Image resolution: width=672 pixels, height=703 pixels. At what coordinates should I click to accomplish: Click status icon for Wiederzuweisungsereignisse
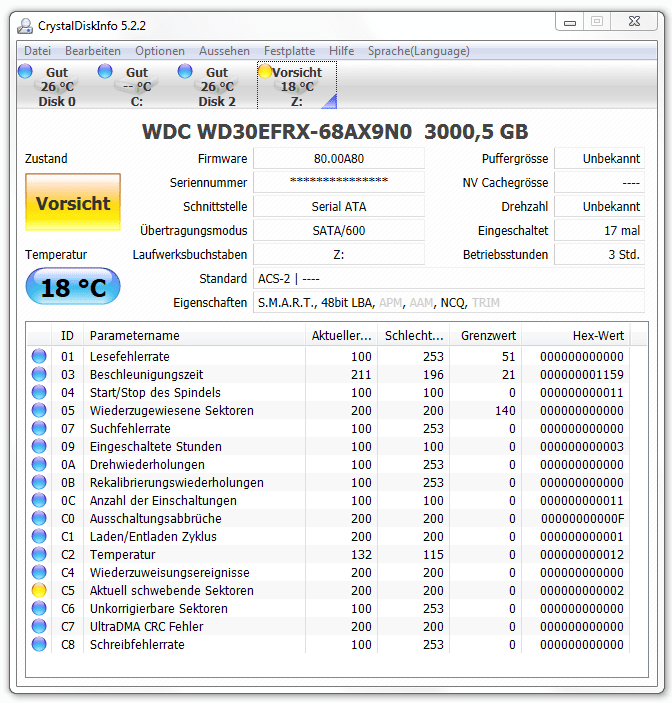click(39, 572)
